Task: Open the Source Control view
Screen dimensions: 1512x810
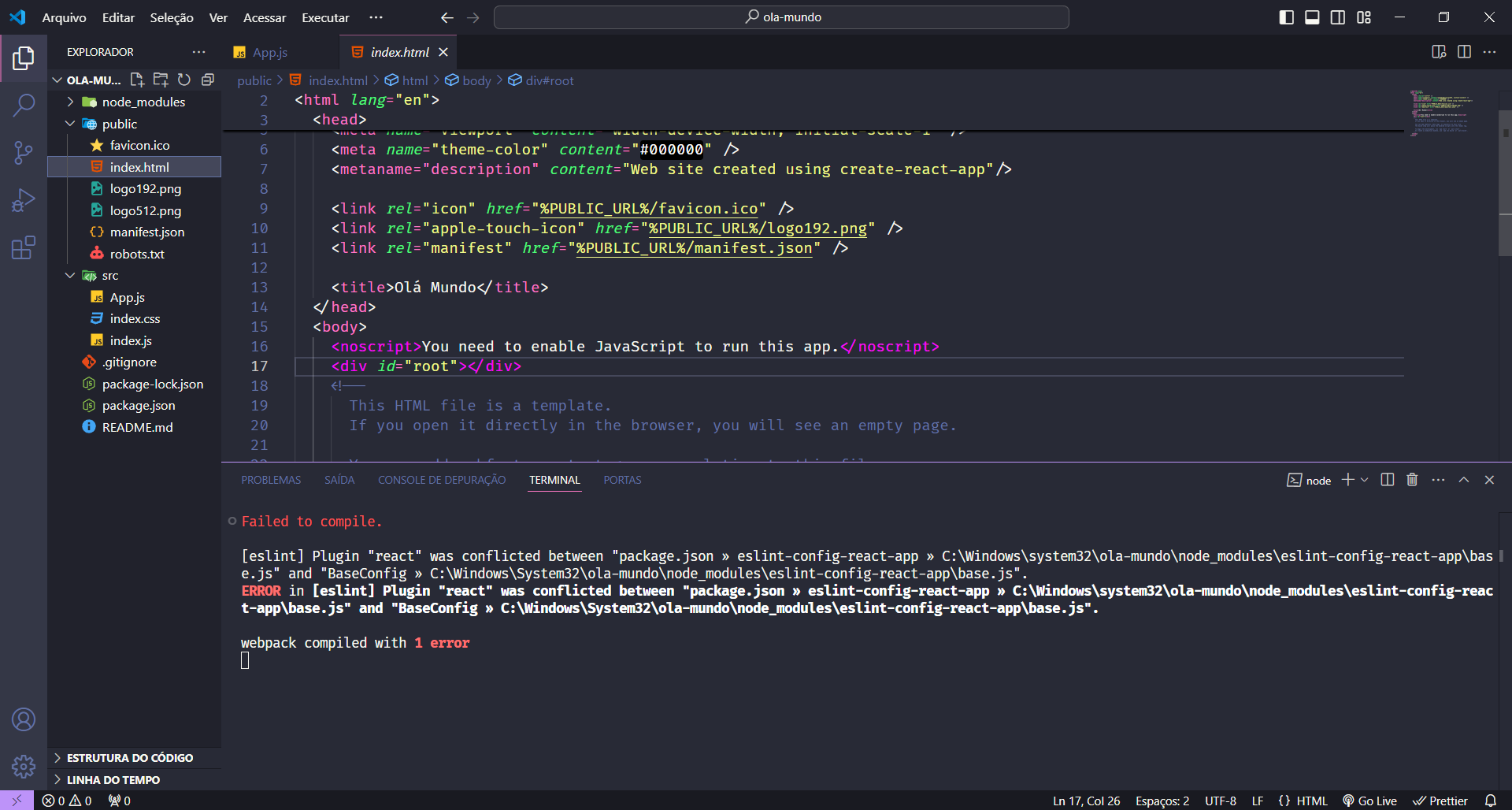Action: 24,153
